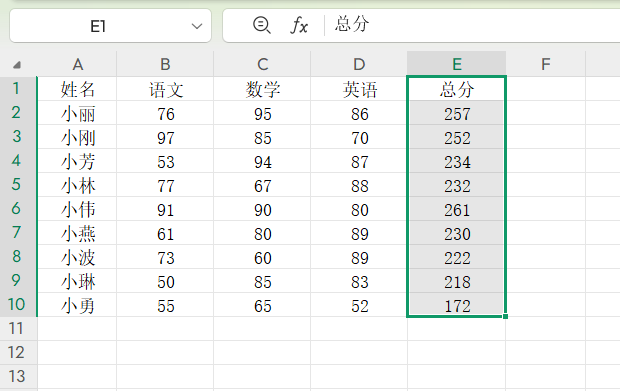Select column C header
This screenshot has width=620, height=391.
click(x=262, y=64)
